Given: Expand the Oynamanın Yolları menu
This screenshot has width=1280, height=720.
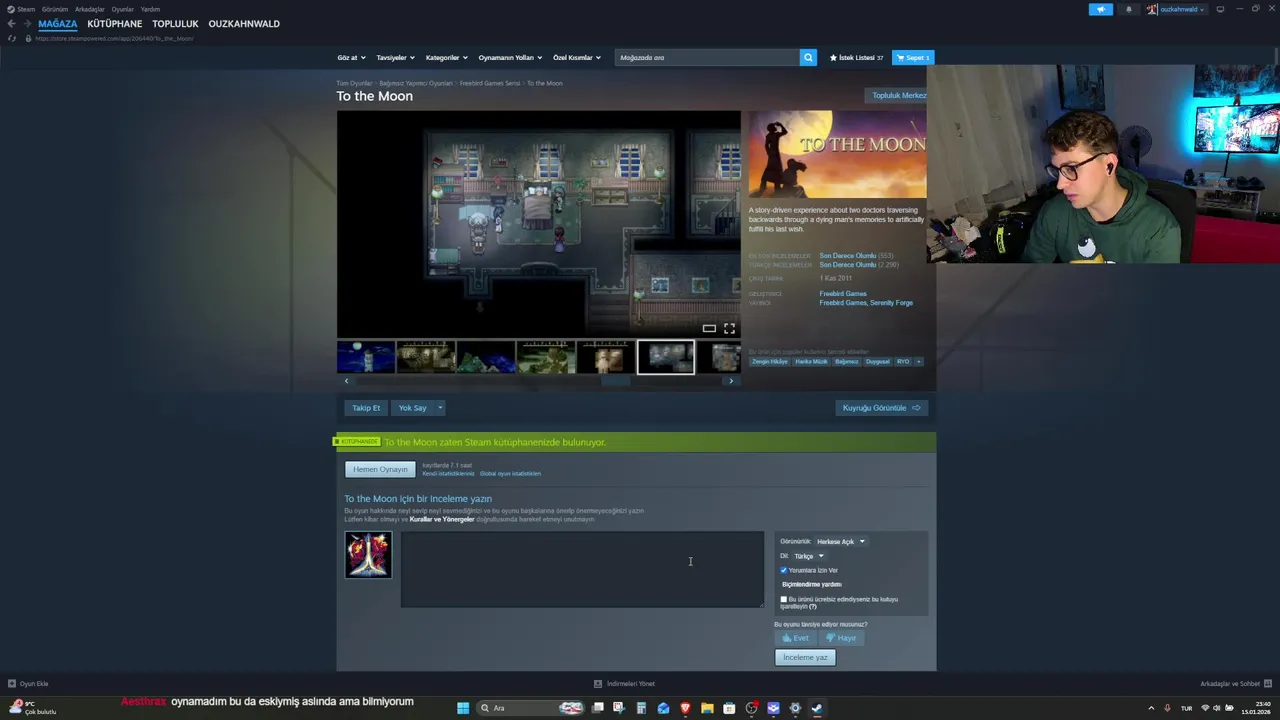Looking at the screenshot, I should 509,57.
